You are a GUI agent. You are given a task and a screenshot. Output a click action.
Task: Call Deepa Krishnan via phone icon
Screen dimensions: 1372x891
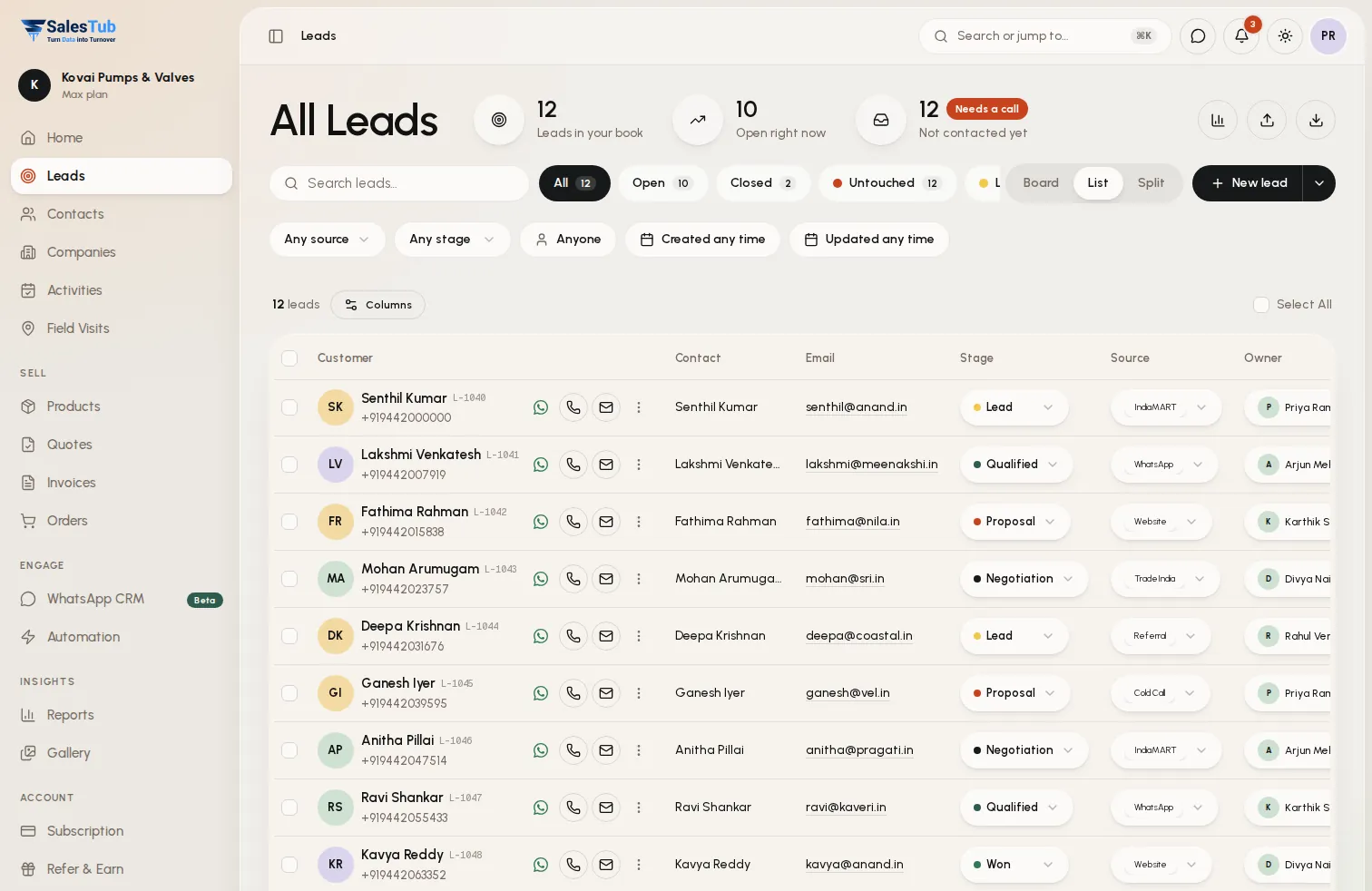click(573, 636)
